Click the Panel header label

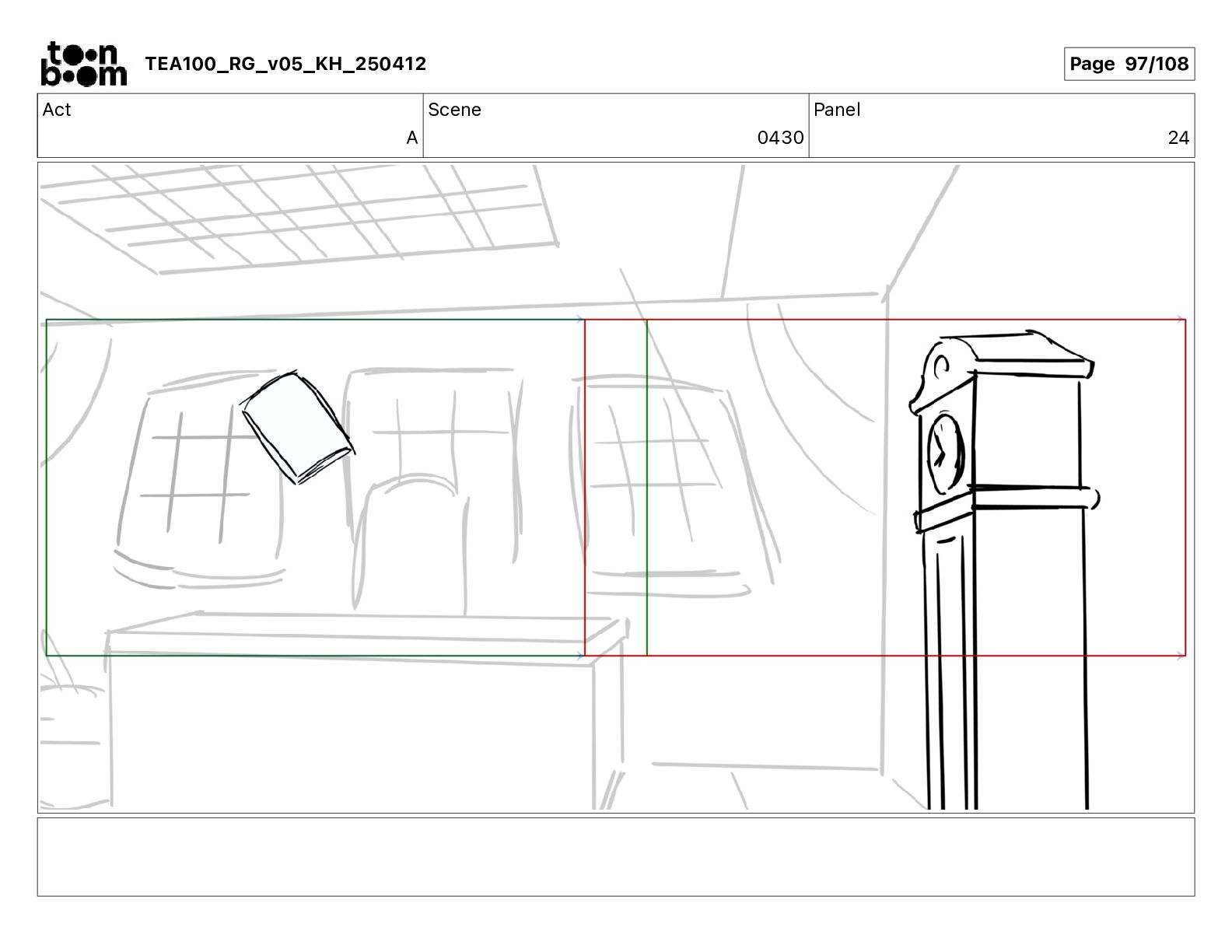(x=837, y=110)
